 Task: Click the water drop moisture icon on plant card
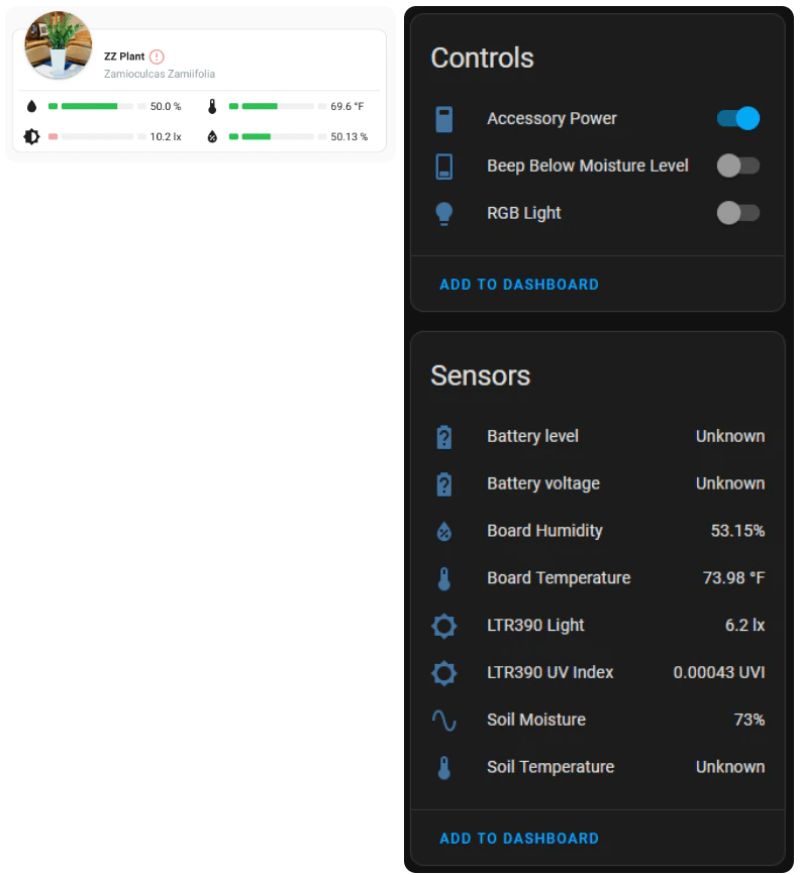[x=31, y=106]
